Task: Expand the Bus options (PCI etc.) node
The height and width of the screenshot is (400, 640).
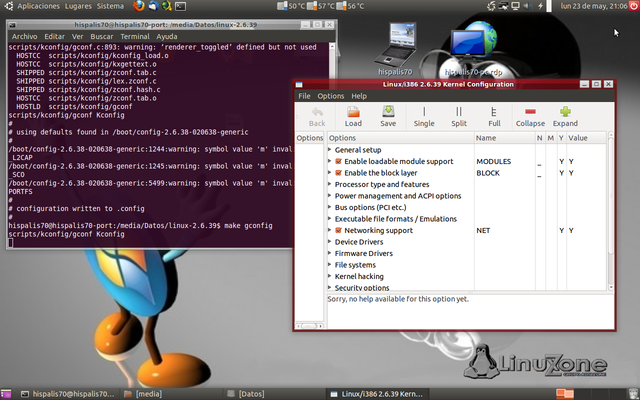Action: [330, 207]
